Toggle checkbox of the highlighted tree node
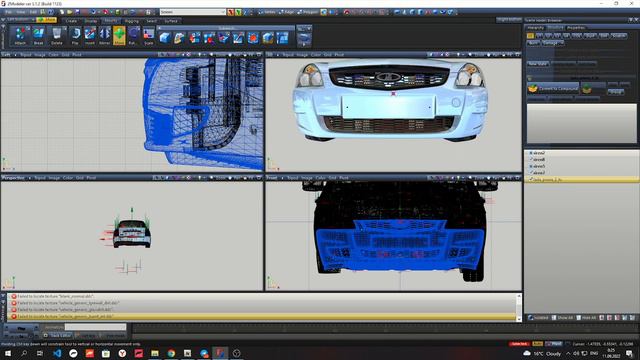 tap(531, 179)
